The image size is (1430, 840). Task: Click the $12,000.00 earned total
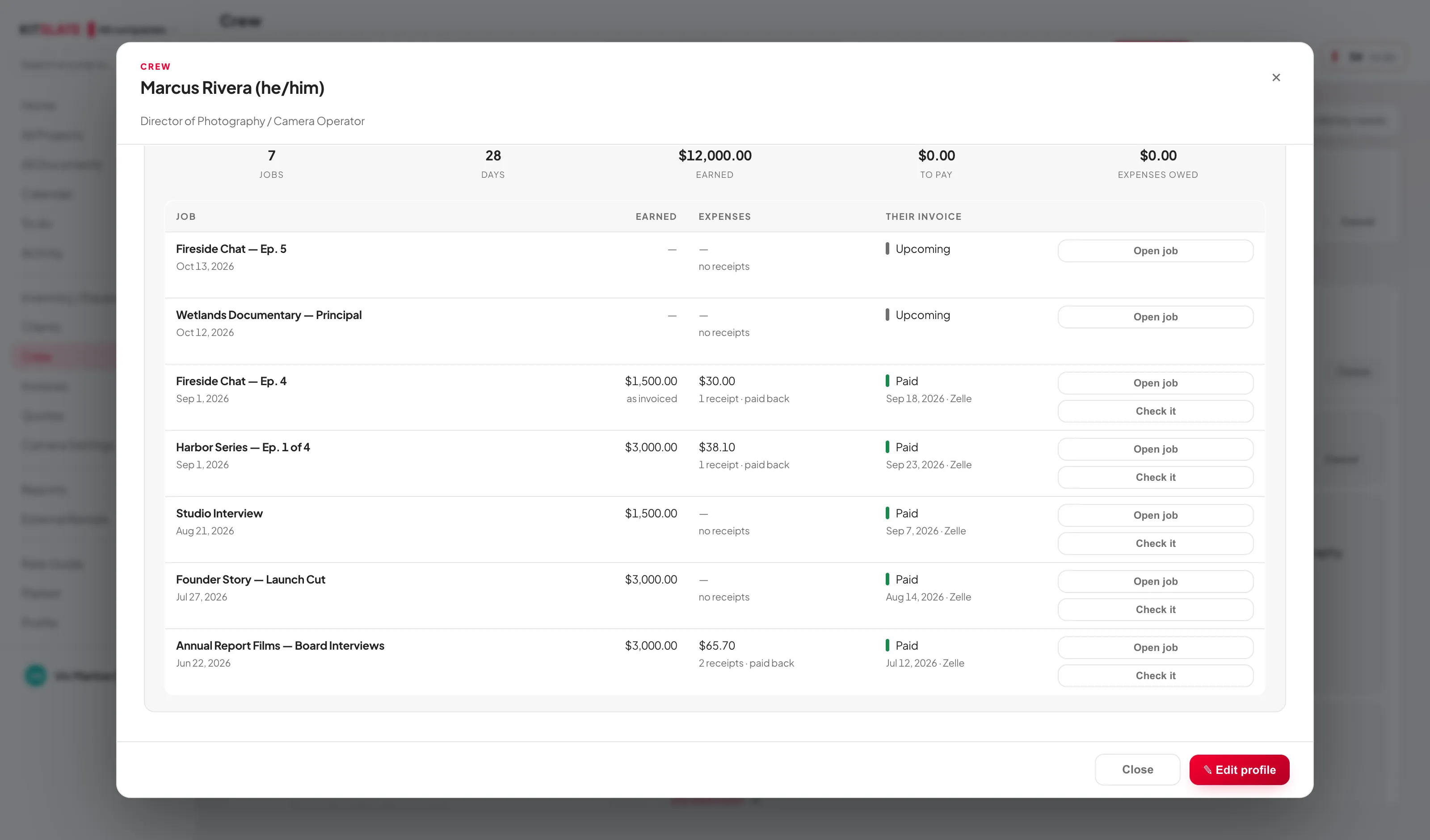(715, 155)
